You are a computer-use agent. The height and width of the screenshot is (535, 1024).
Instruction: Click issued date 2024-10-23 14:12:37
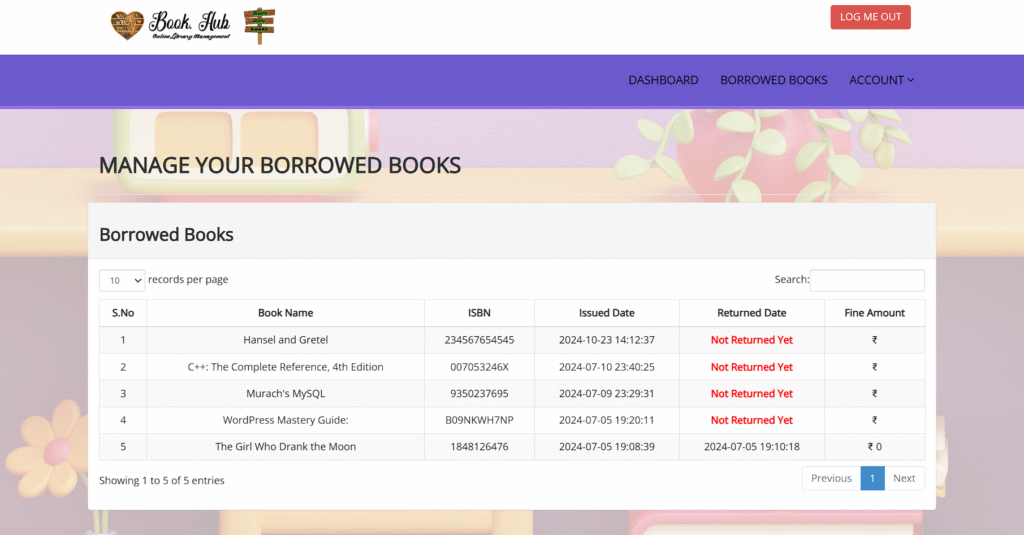607,340
